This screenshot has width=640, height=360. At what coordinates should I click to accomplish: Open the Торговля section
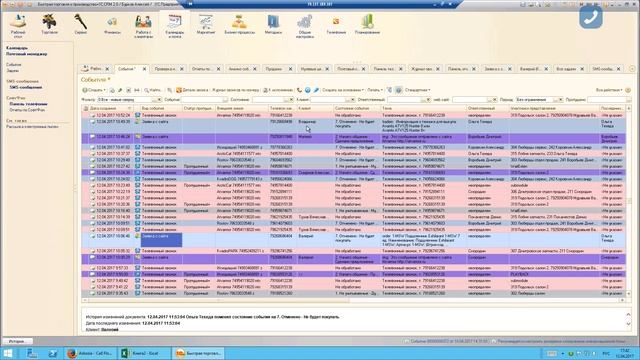point(49,24)
